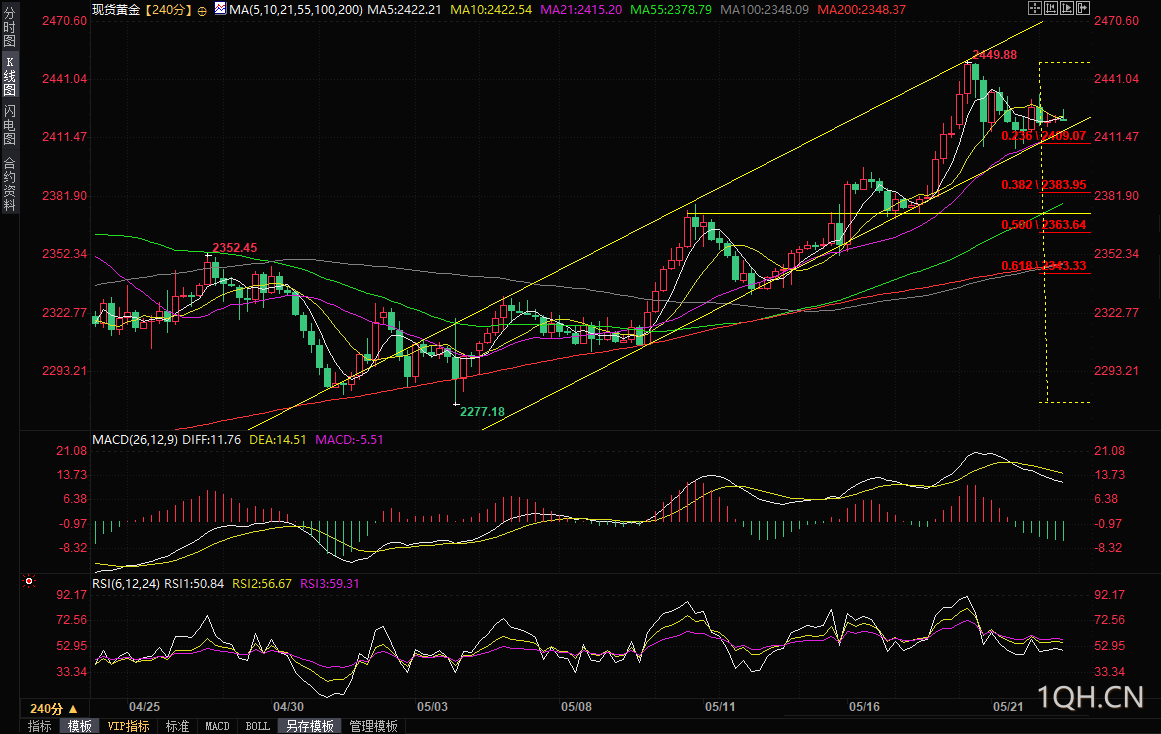Apply the 标准 template
This screenshot has width=1161, height=734.
(177, 726)
